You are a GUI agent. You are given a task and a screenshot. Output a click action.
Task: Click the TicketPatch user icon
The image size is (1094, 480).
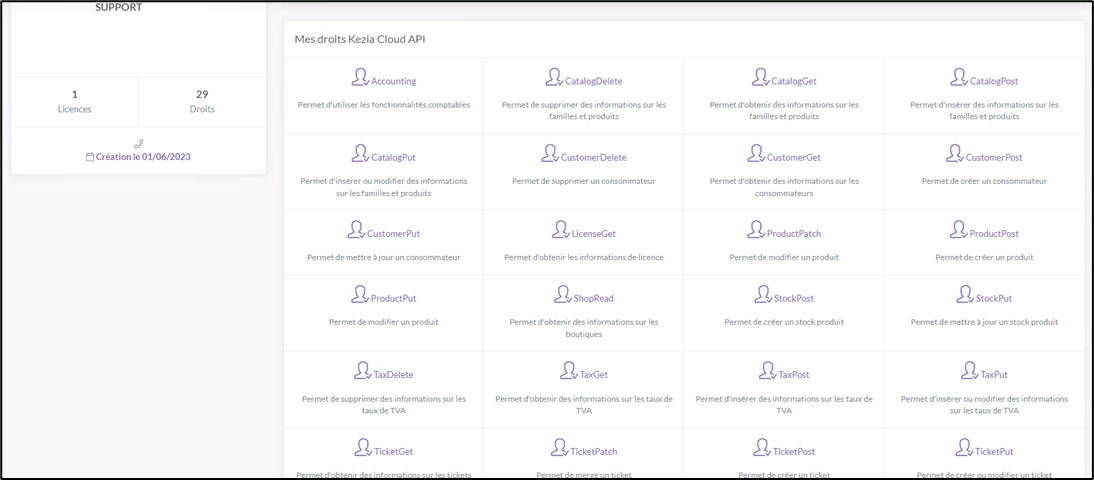point(559,447)
